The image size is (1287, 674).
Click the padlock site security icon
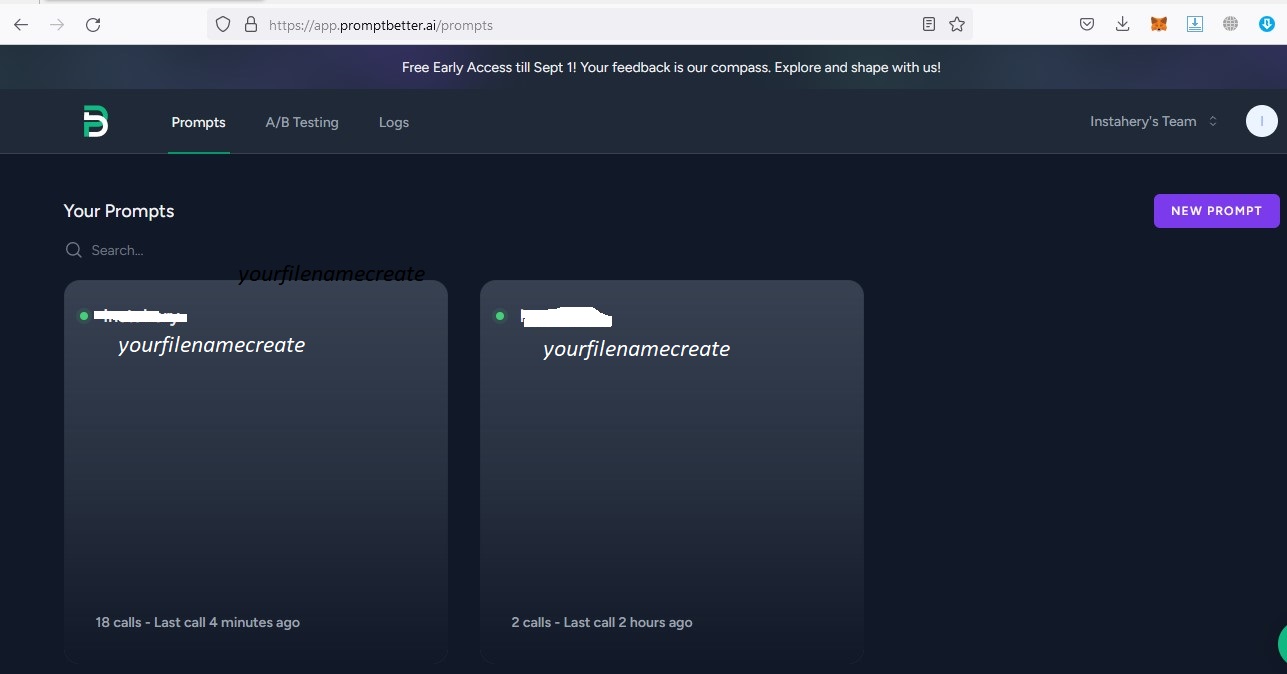coord(251,25)
